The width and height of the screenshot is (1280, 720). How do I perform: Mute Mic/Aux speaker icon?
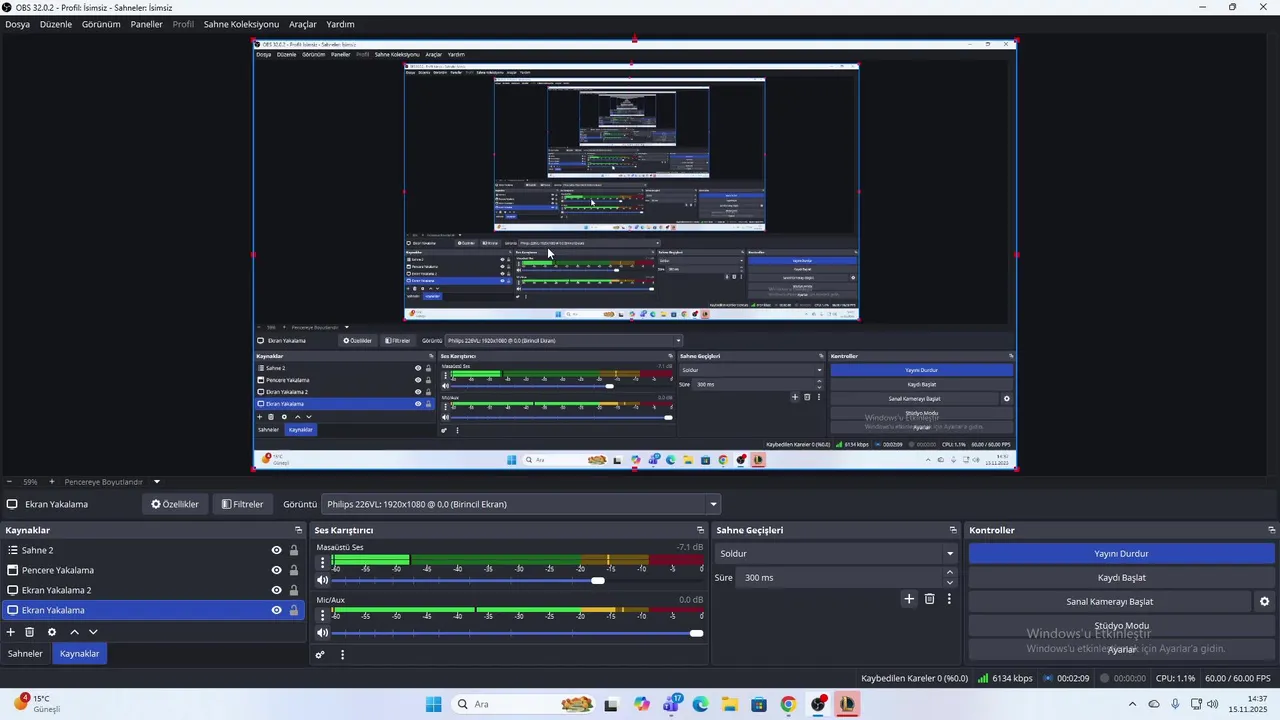[322, 632]
